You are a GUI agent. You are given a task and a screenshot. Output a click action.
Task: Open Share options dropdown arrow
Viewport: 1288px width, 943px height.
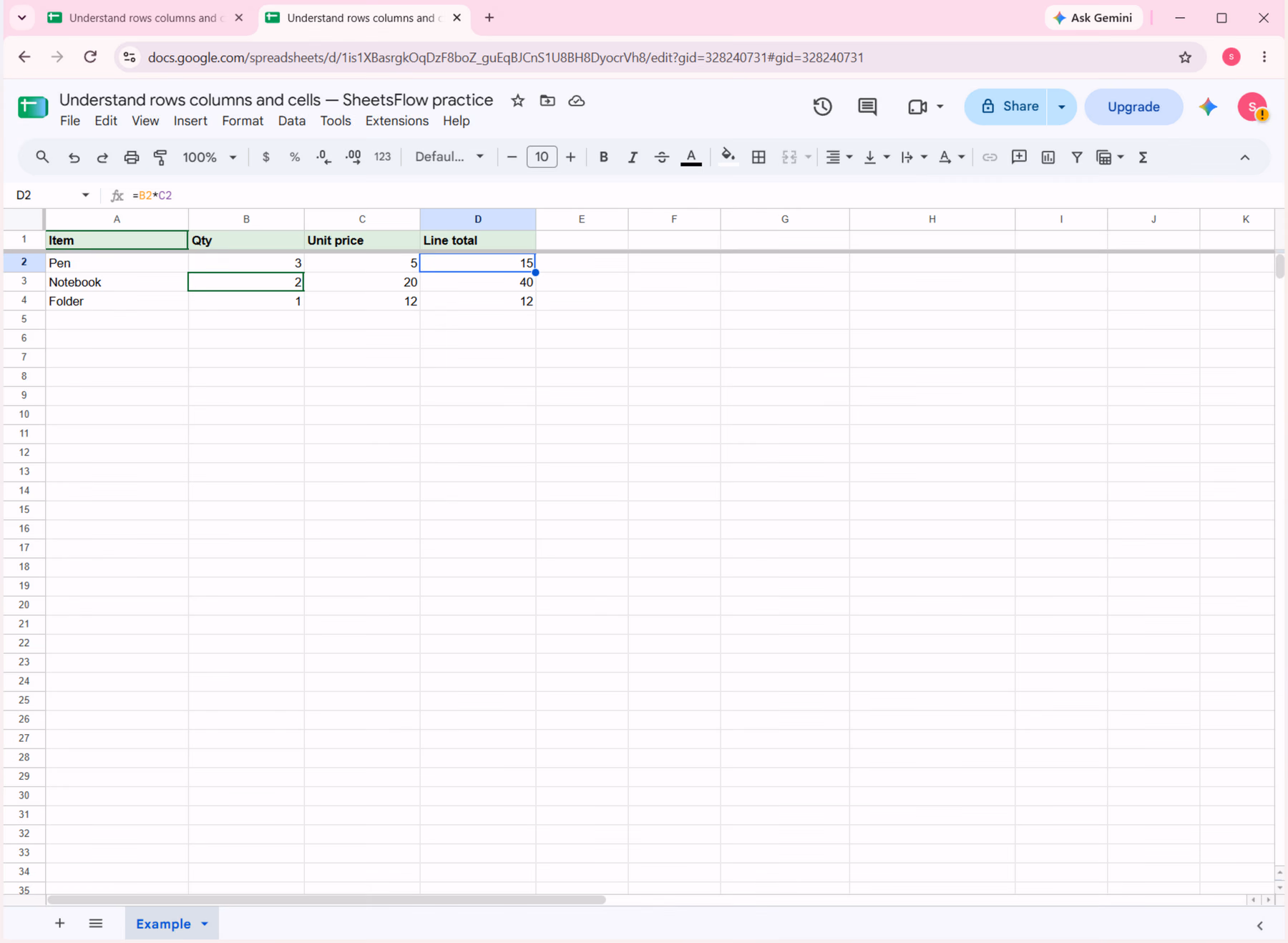click(x=1062, y=107)
